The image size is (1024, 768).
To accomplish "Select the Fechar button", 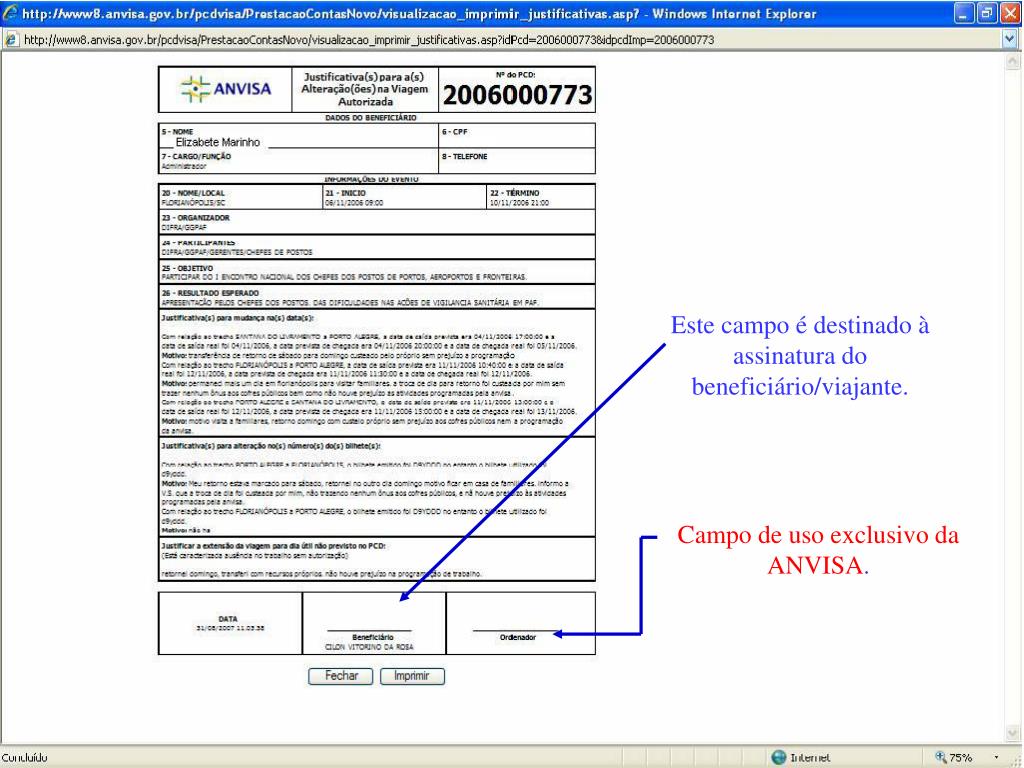I will (x=341, y=676).
